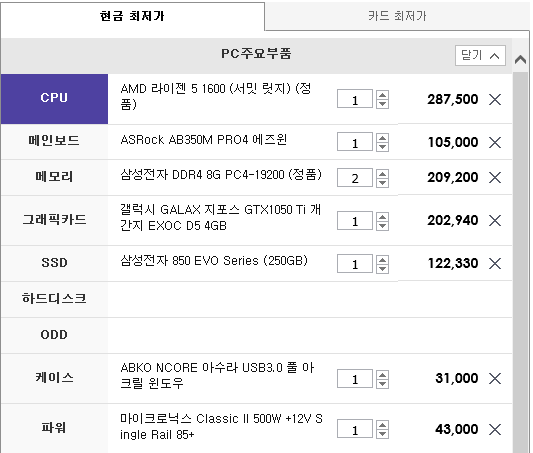Viewport: 533px width, 453px height.
Task: Open the ODD category row
Action: (x=54, y=335)
